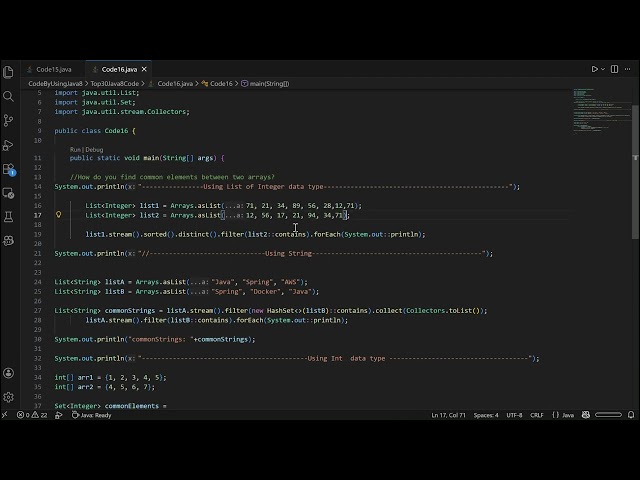Open the notifications bell icon
Screen dimensions: 640x480
coord(631,415)
